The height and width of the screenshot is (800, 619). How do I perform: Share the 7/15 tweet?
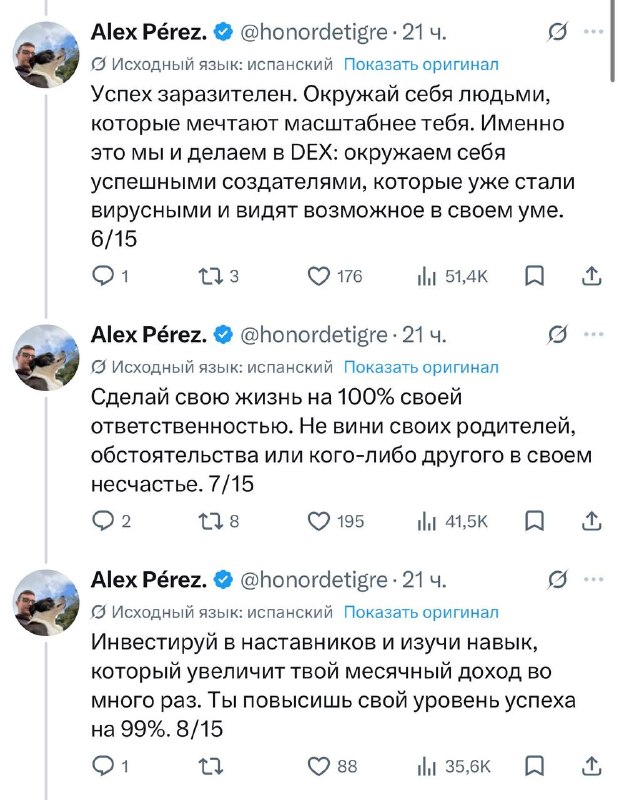(591, 520)
